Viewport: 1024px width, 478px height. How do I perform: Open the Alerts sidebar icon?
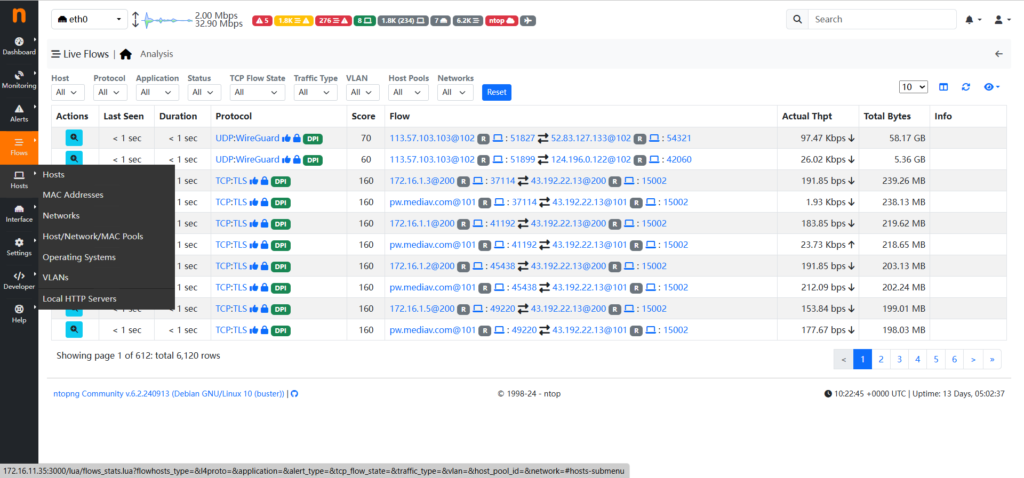pos(18,112)
